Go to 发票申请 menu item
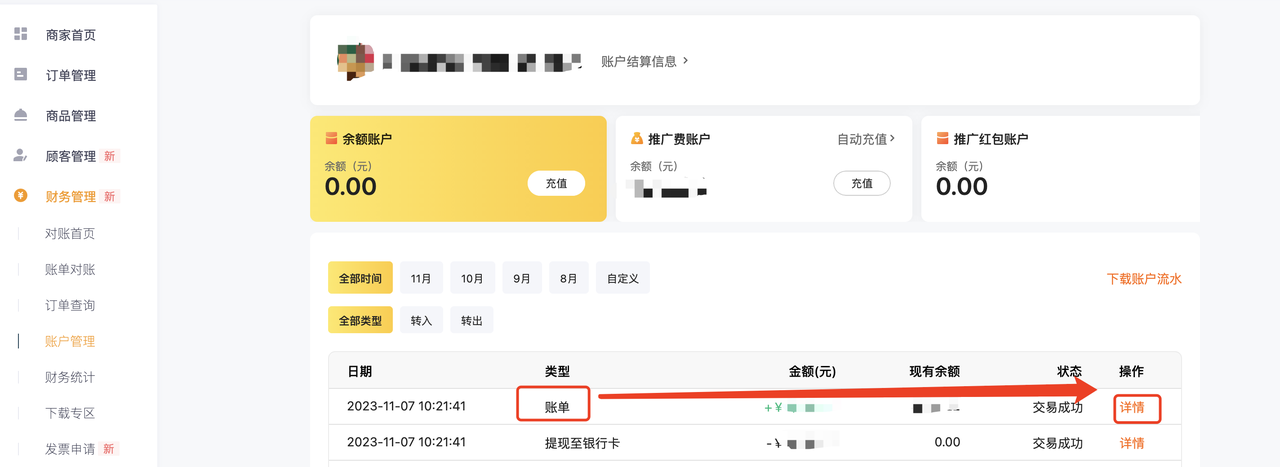1280x467 pixels. click(x=70, y=449)
